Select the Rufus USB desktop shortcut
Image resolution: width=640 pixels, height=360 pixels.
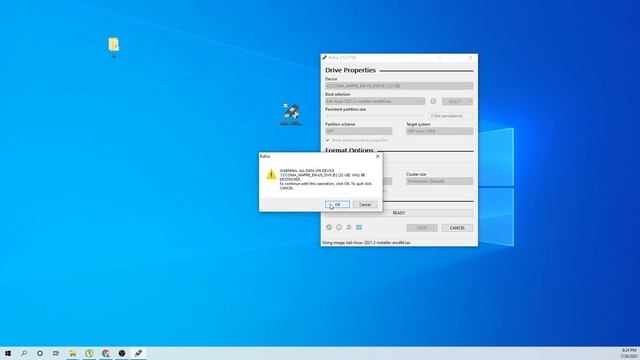(x=291, y=115)
